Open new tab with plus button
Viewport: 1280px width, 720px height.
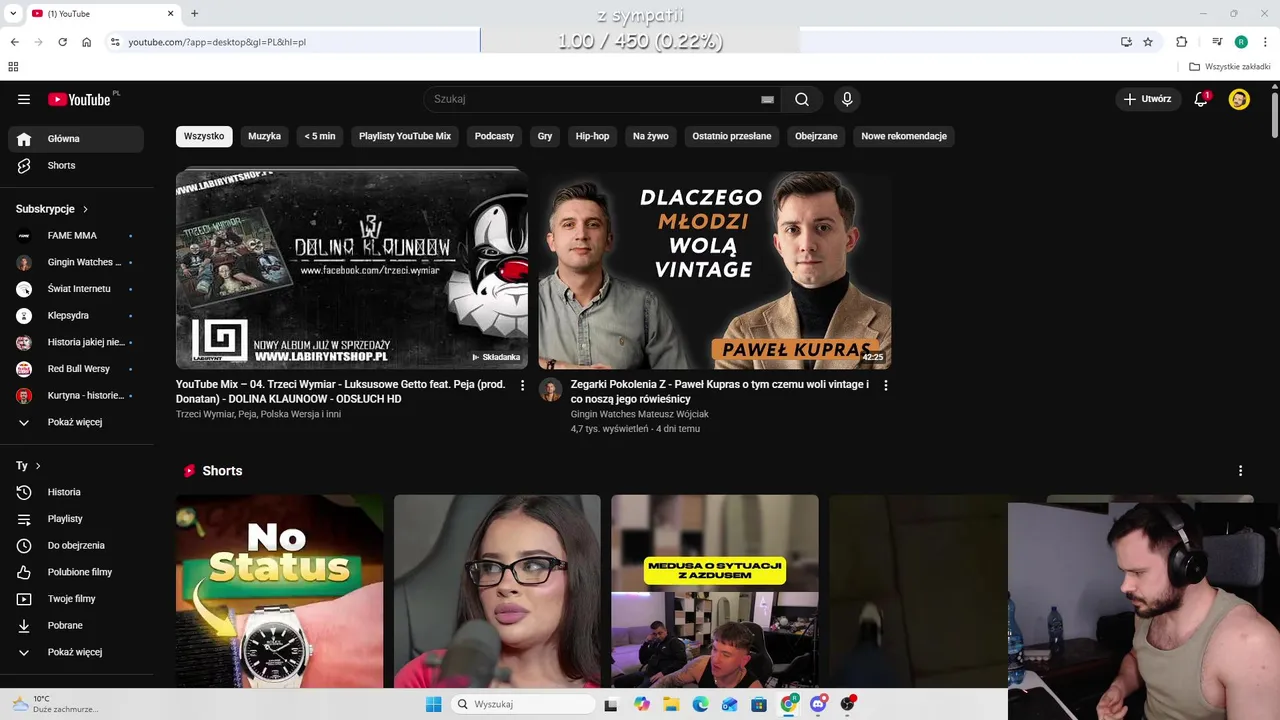194,13
